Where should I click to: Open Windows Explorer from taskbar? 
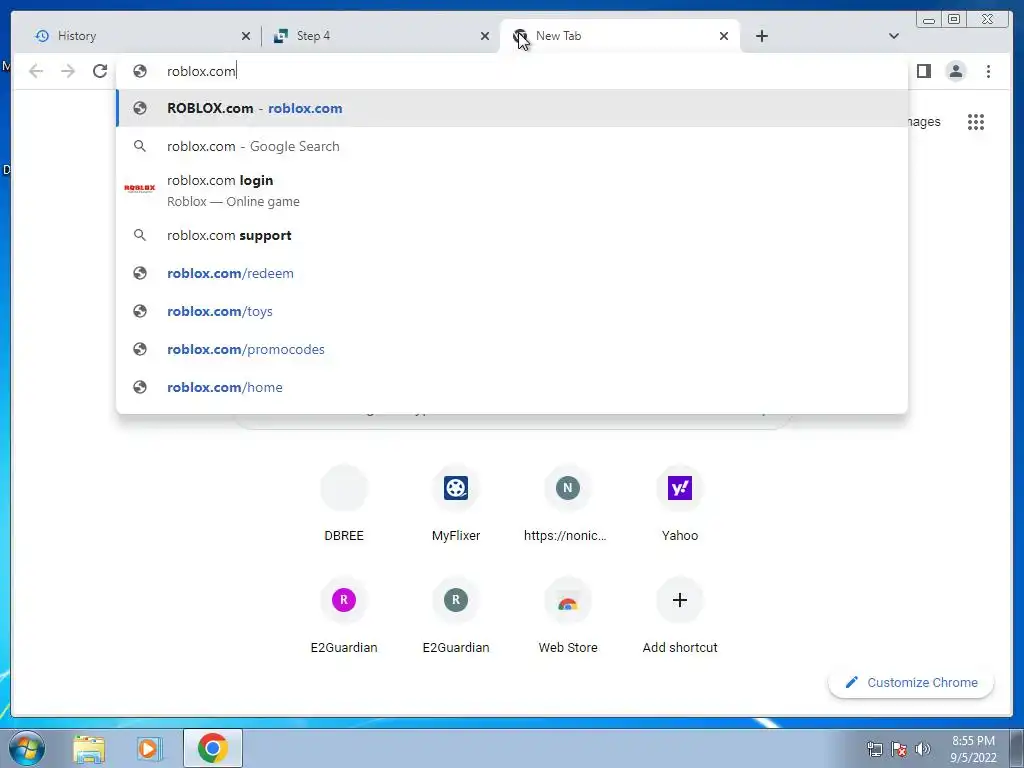pyautogui.click(x=89, y=748)
